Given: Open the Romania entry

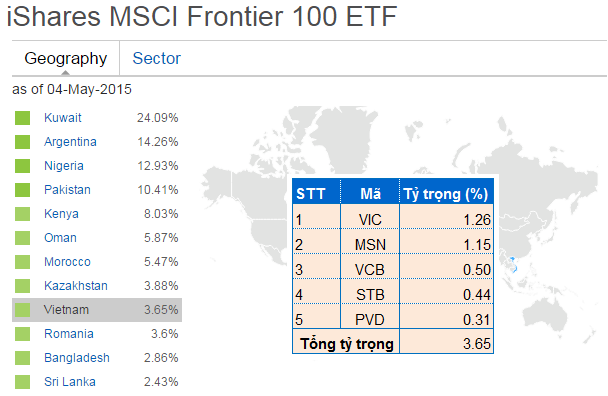Looking at the screenshot, I should point(69,334).
